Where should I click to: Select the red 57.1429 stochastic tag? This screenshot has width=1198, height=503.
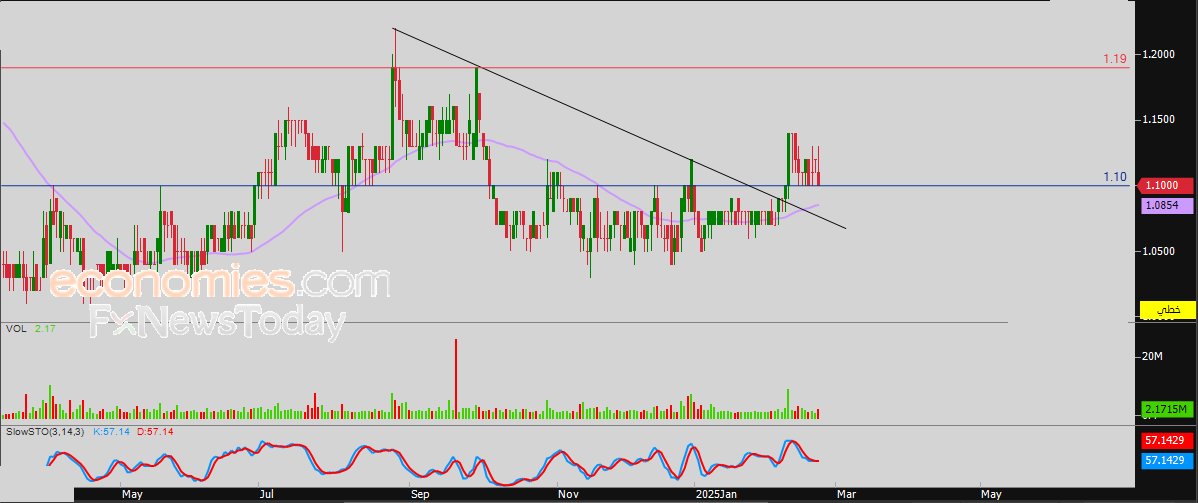pyautogui.click(x=1166, y=441)
